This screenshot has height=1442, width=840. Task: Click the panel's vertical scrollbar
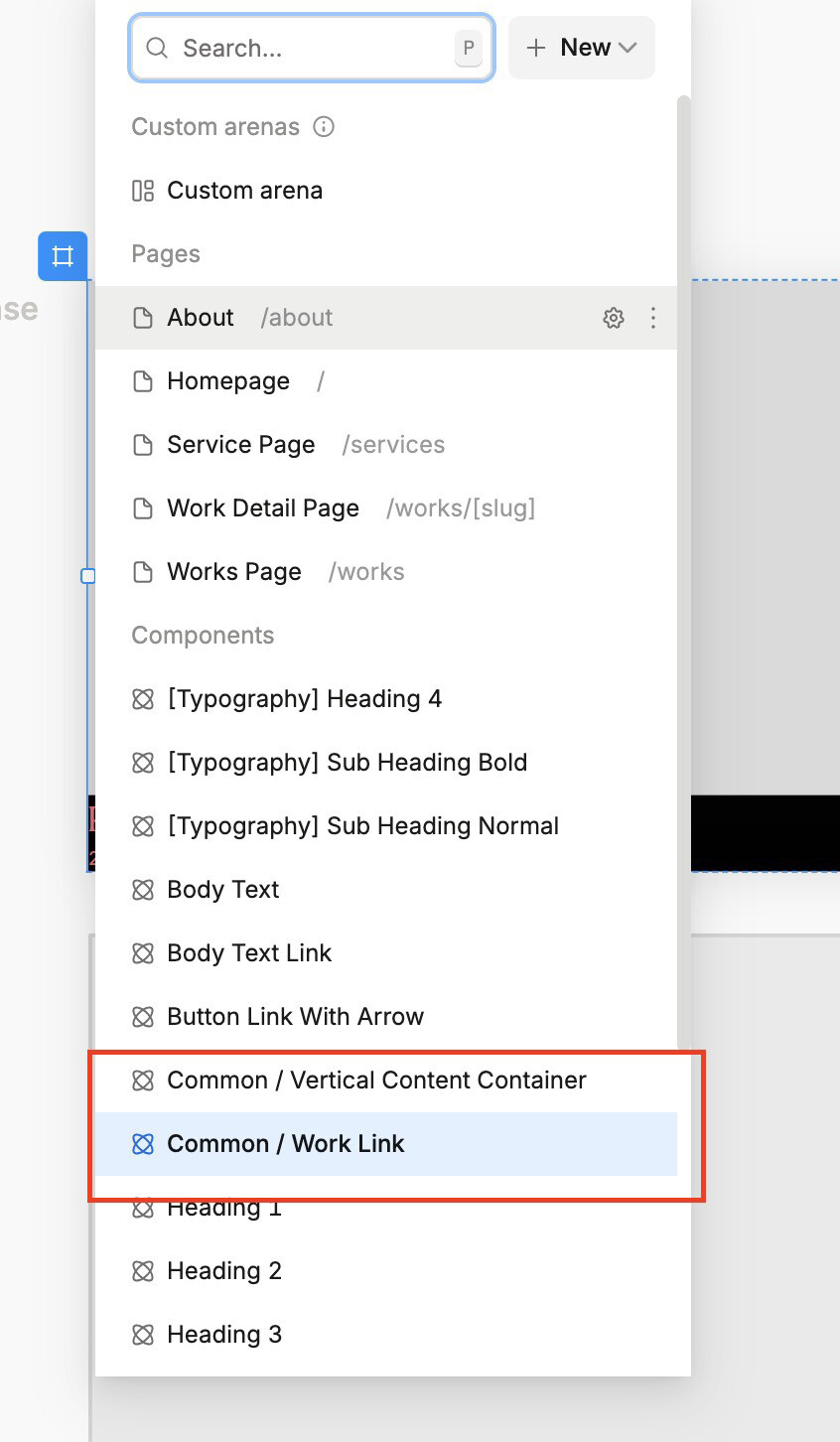[683, 497]
